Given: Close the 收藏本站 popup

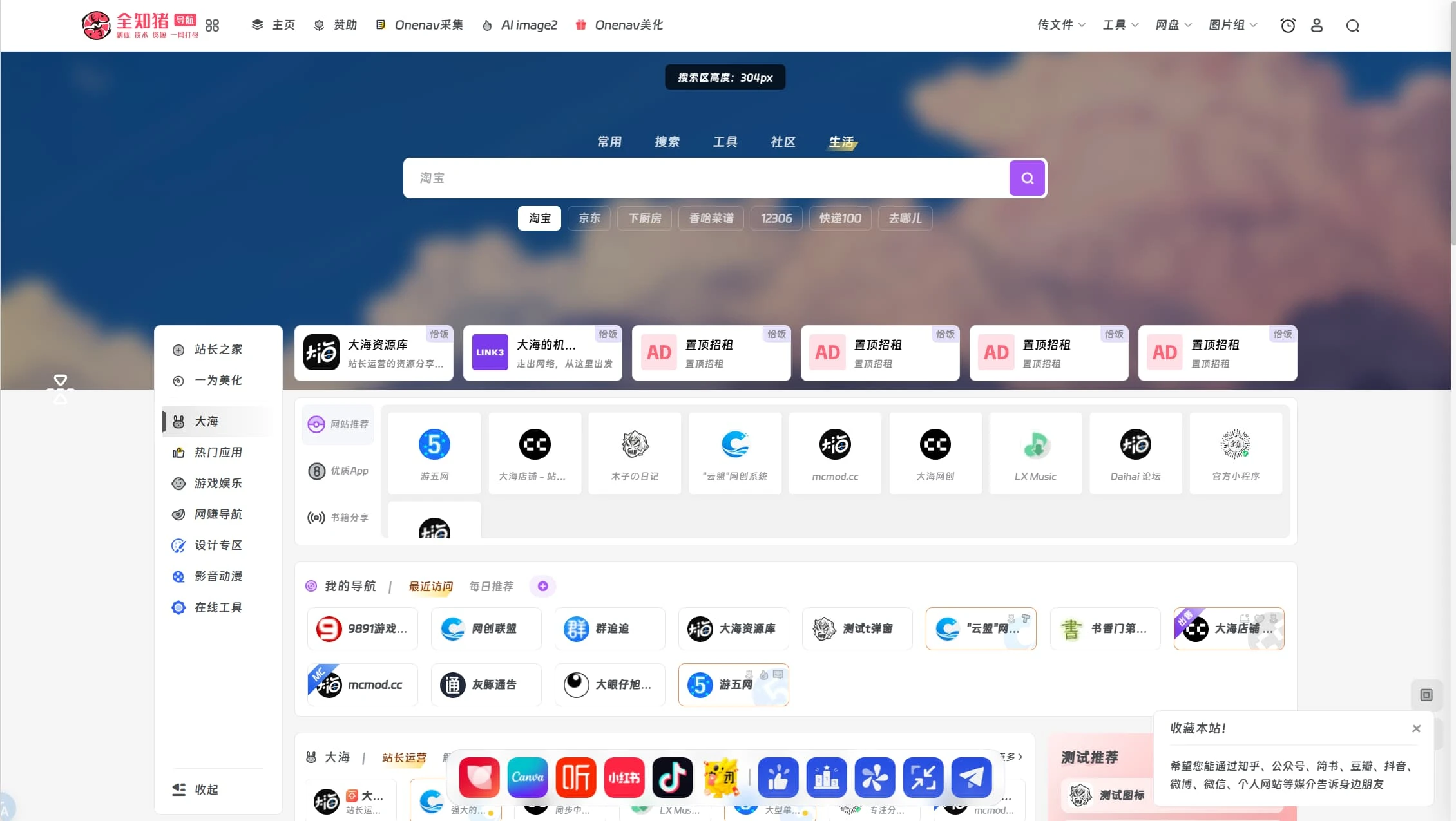Looking at the screenshot, I should coord(1416,728).
